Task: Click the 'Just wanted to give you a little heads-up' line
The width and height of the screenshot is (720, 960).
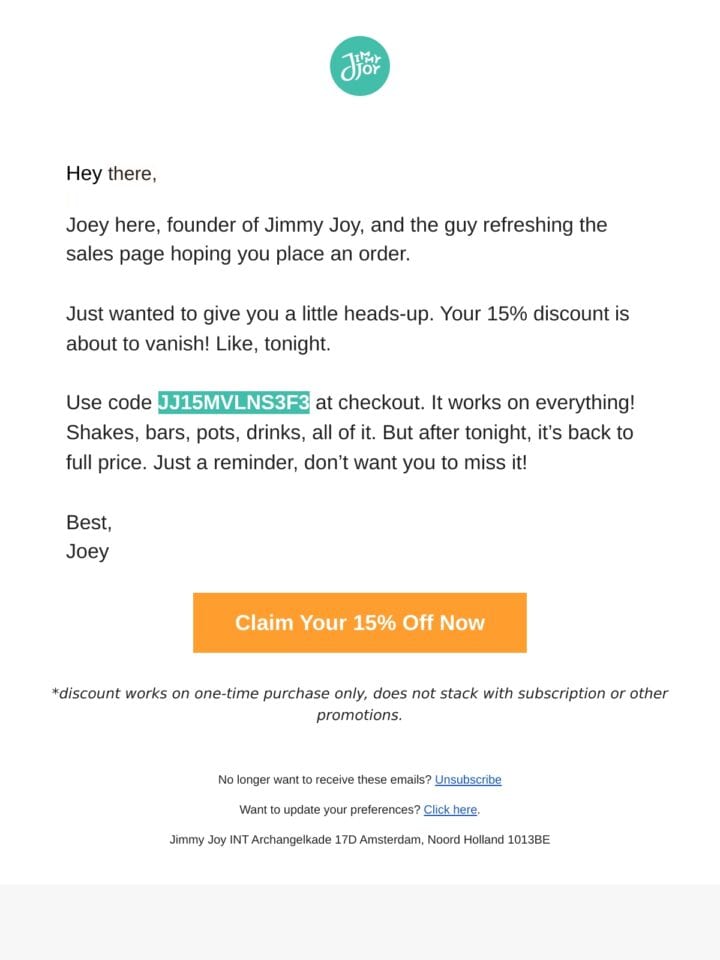Action: click(348, 313)
